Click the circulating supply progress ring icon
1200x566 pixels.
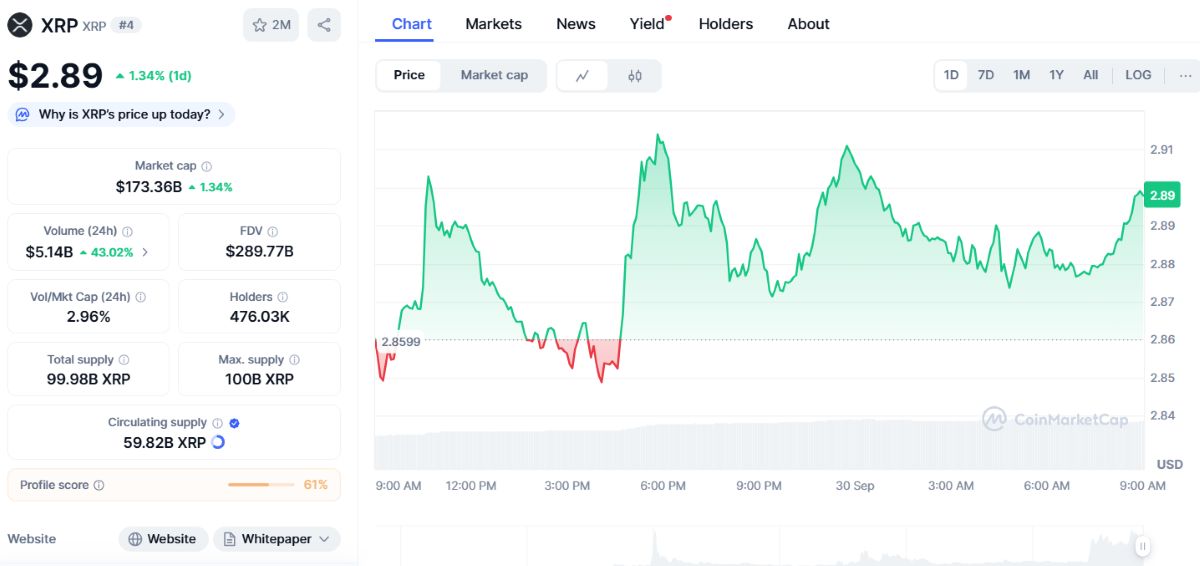(x=218, y=442)
